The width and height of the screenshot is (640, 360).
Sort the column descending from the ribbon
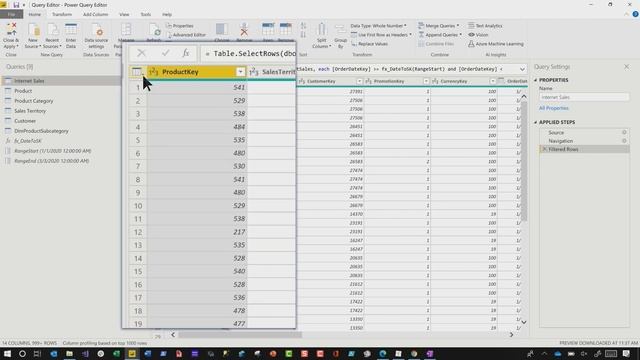pyautogui.click(x=303, y=35)
